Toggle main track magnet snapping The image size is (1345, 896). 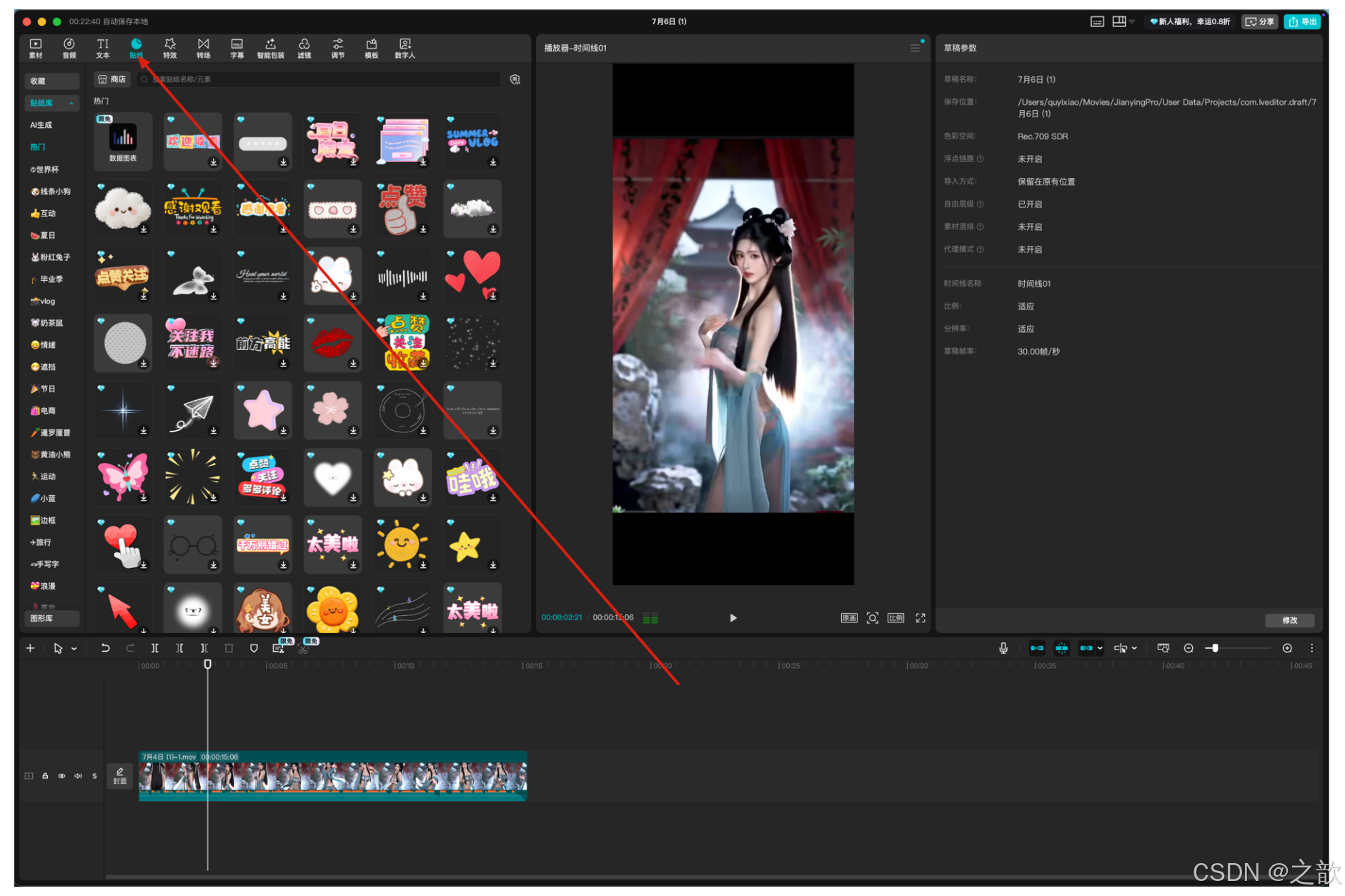click(1037, 648)
